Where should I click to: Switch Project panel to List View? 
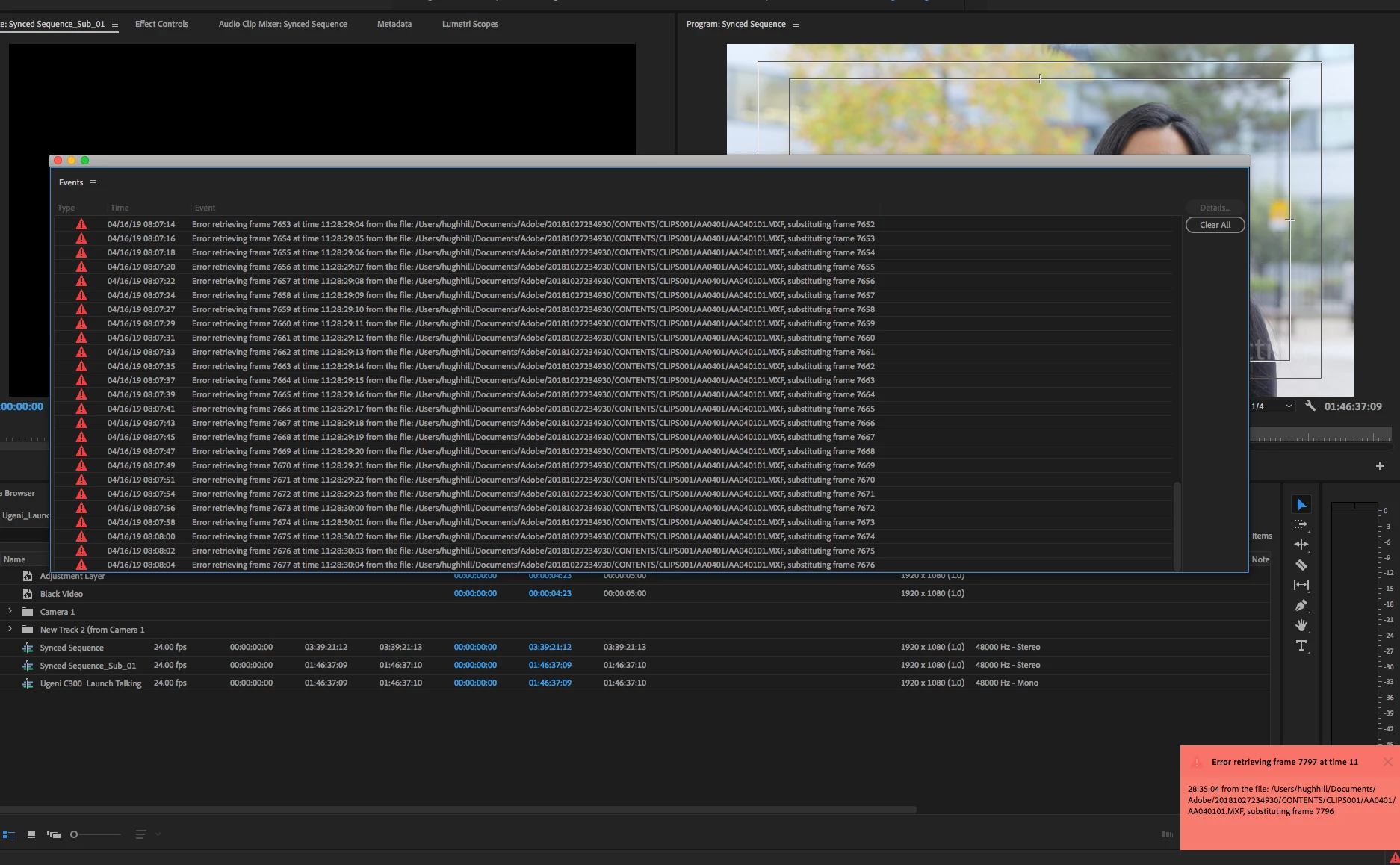point(9,834)
